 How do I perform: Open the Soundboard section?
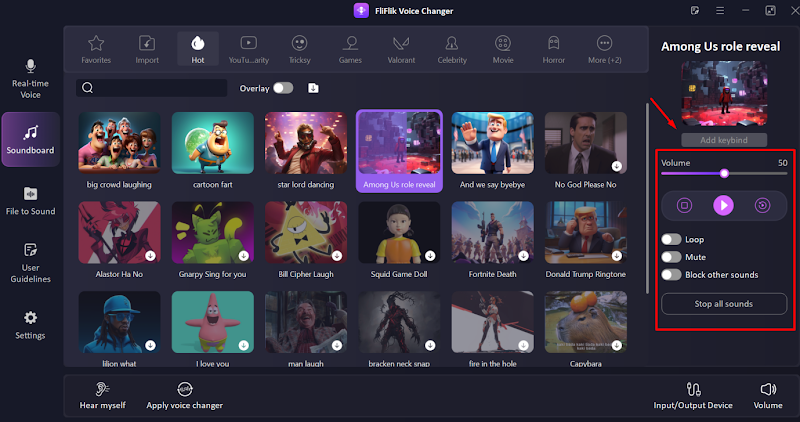click(31, 139)
